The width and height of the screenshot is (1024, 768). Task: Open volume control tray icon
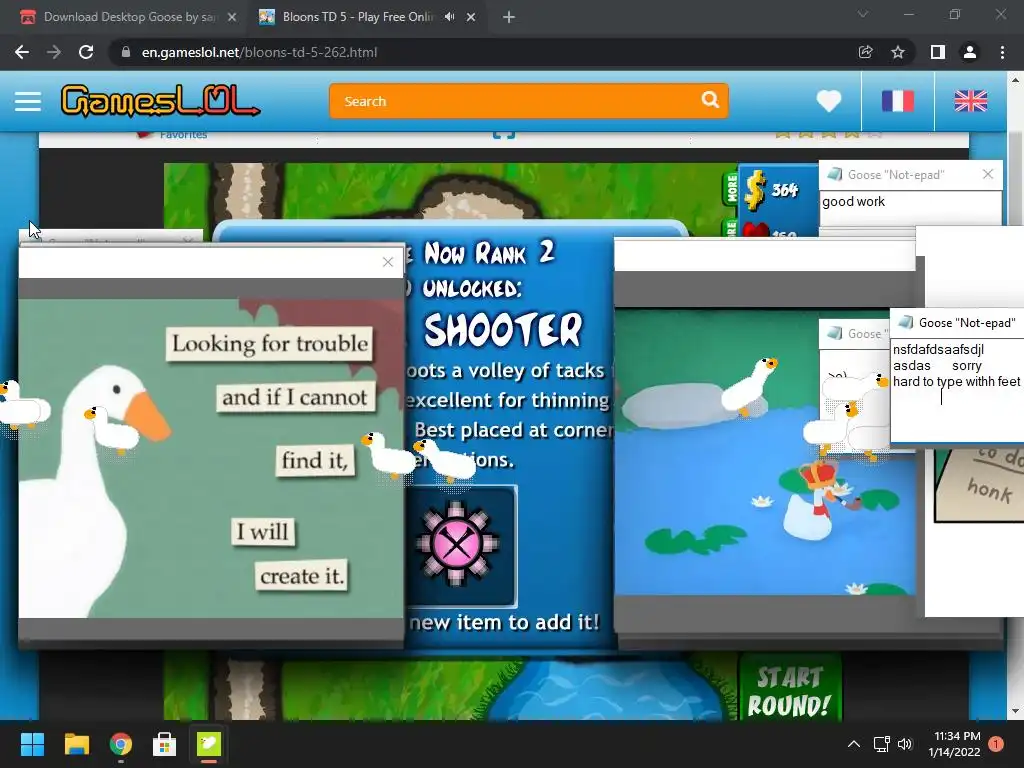coord(905,744)
